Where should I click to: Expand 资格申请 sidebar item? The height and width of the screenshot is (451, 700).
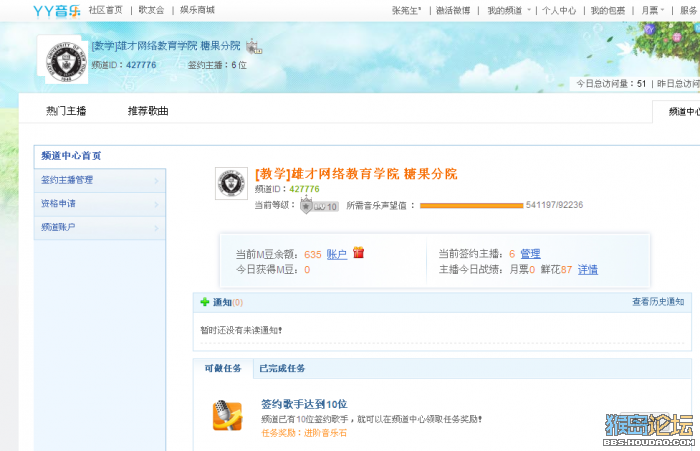click(x=100, y=204)
